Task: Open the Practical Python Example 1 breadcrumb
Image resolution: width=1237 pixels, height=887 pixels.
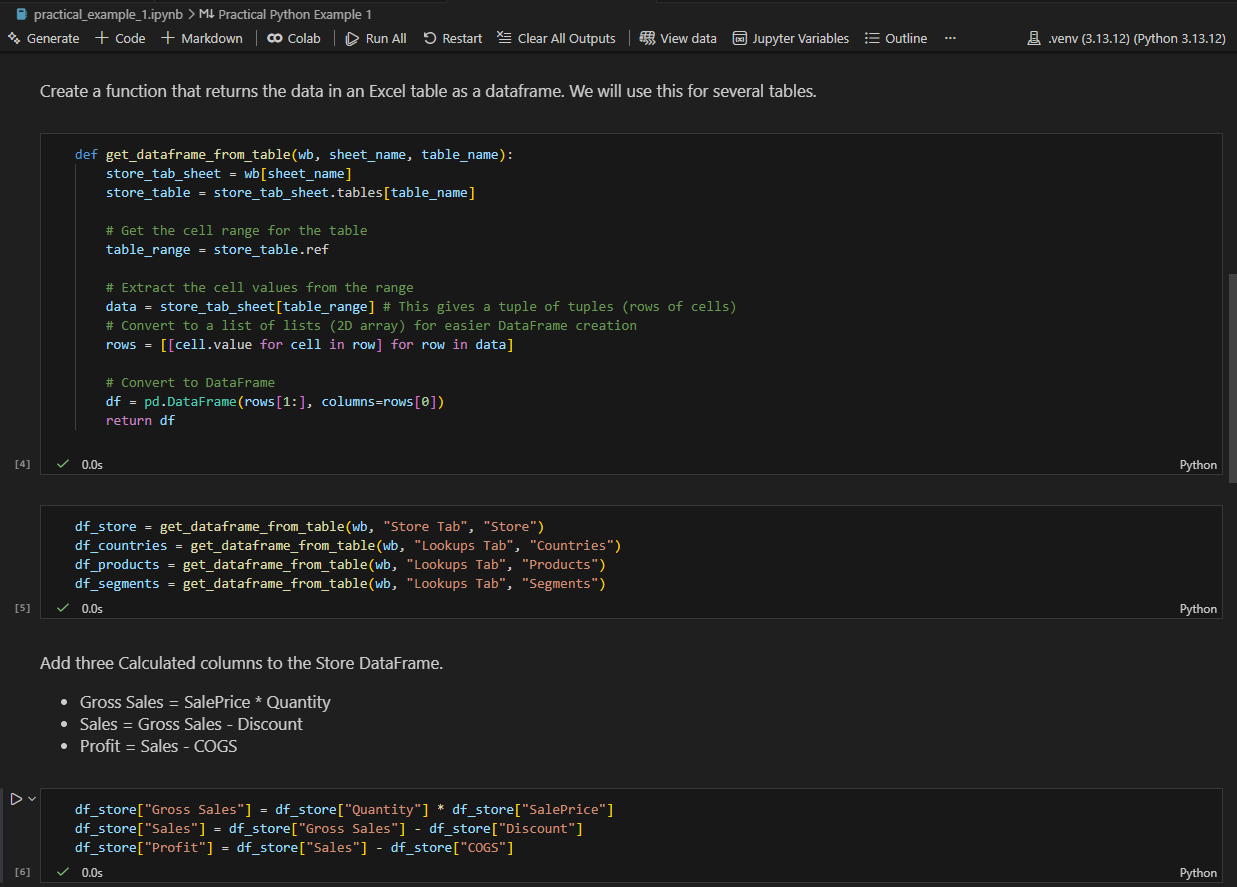Action: click(x=289, y=14)
